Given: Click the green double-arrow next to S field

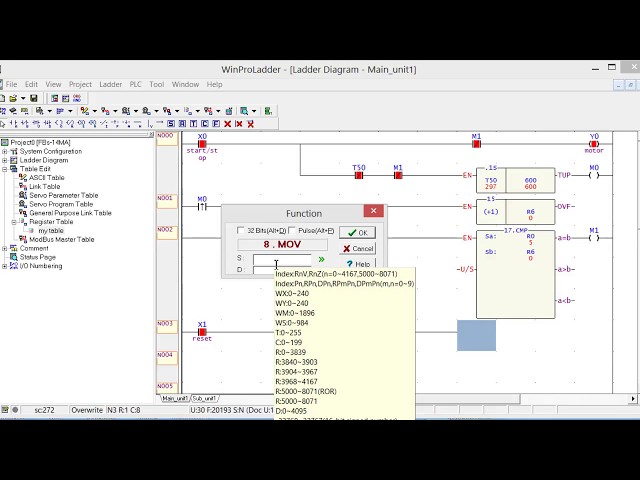Looking at the screenshot, I should coord(322,259).
